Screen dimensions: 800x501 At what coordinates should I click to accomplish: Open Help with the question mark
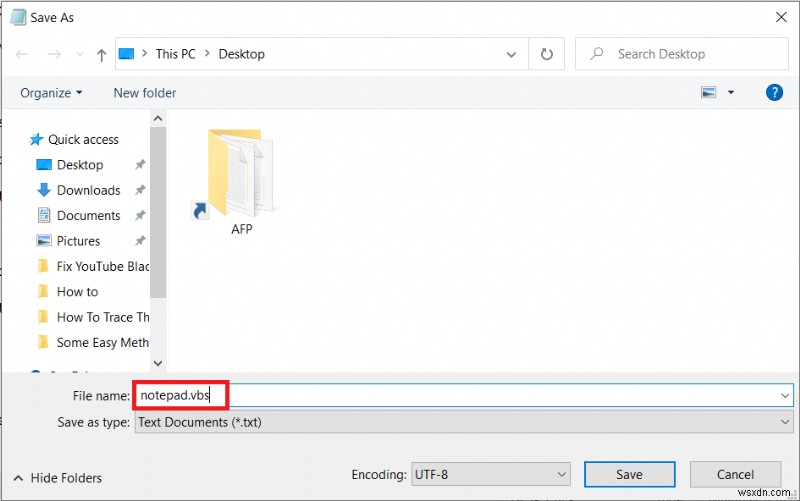(x=774, y=92)
